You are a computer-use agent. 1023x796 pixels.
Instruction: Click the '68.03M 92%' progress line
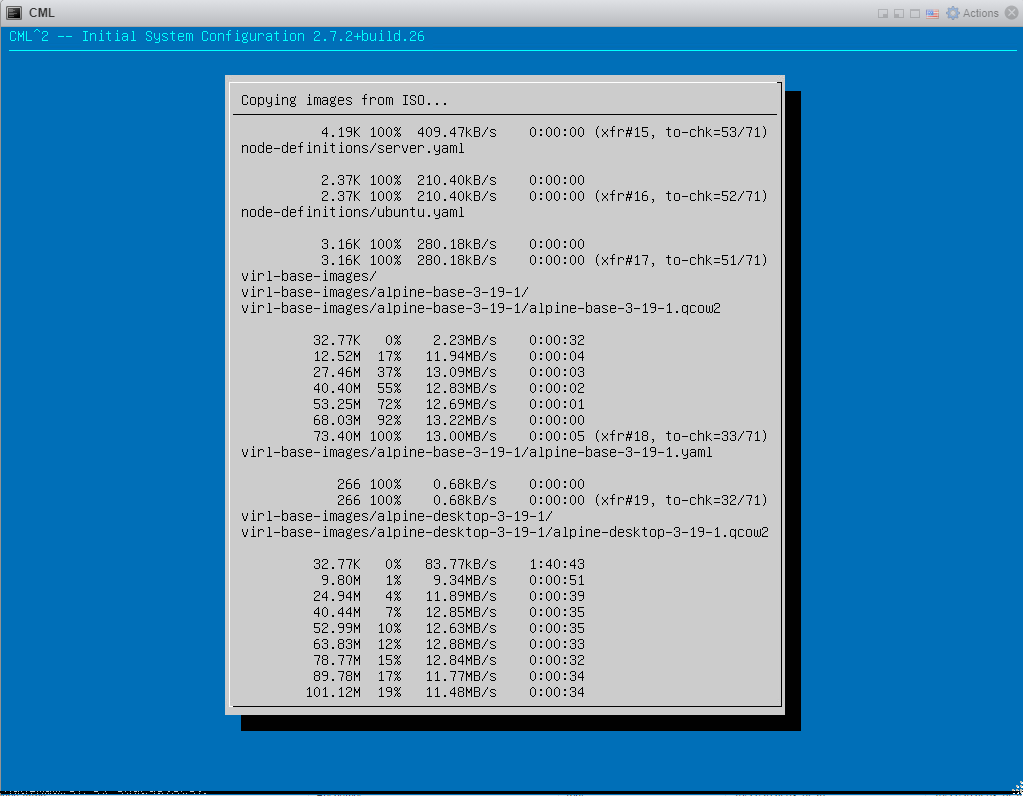point(449,420)
